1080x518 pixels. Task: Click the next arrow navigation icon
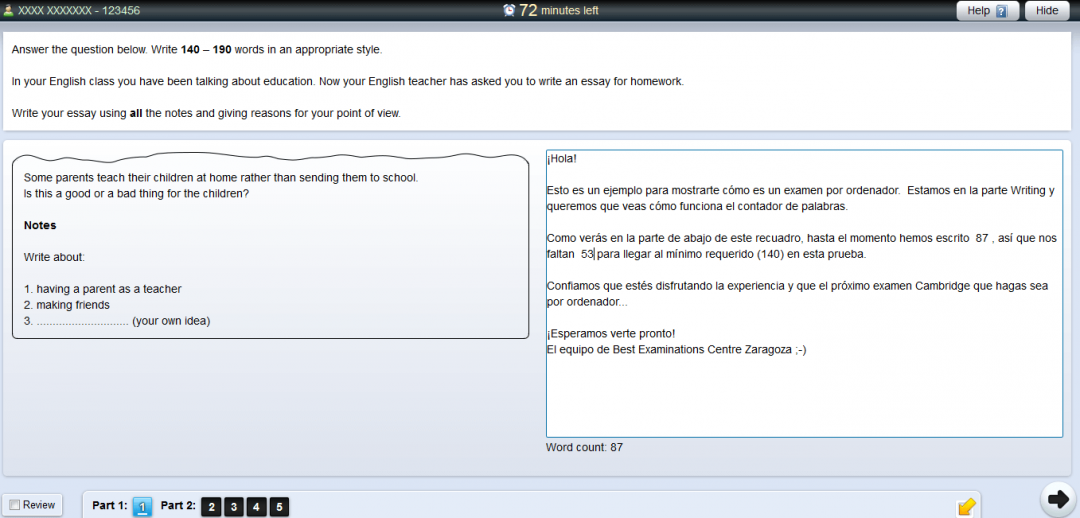coord(1055,498)
